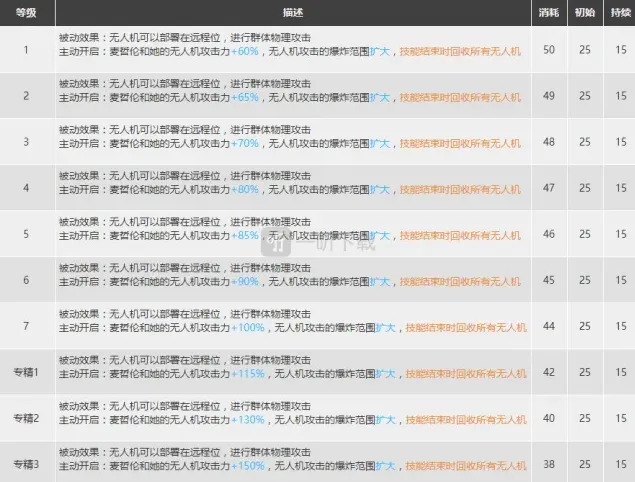Click the duration value 15 in 专精2 row
635x482 pixels.
[x=621, y=418]
